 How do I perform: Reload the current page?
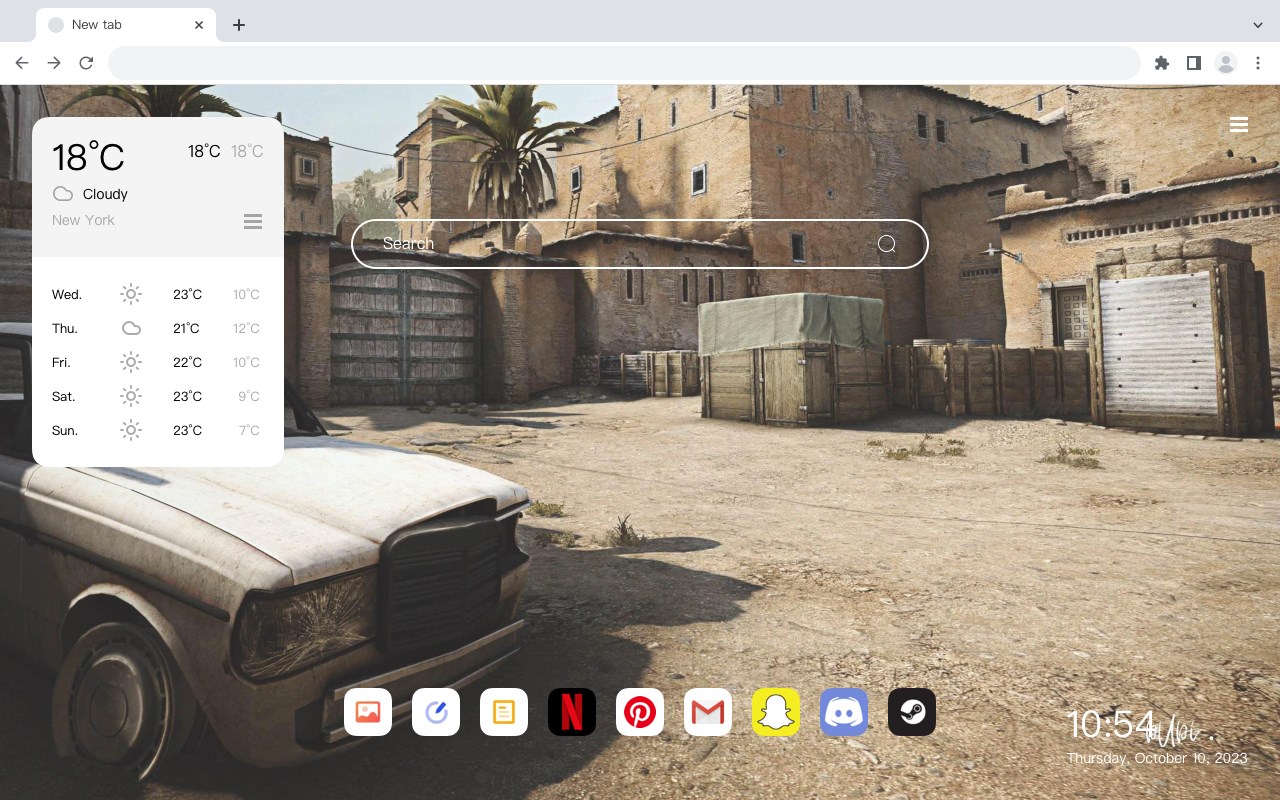(x=86, y=63)
